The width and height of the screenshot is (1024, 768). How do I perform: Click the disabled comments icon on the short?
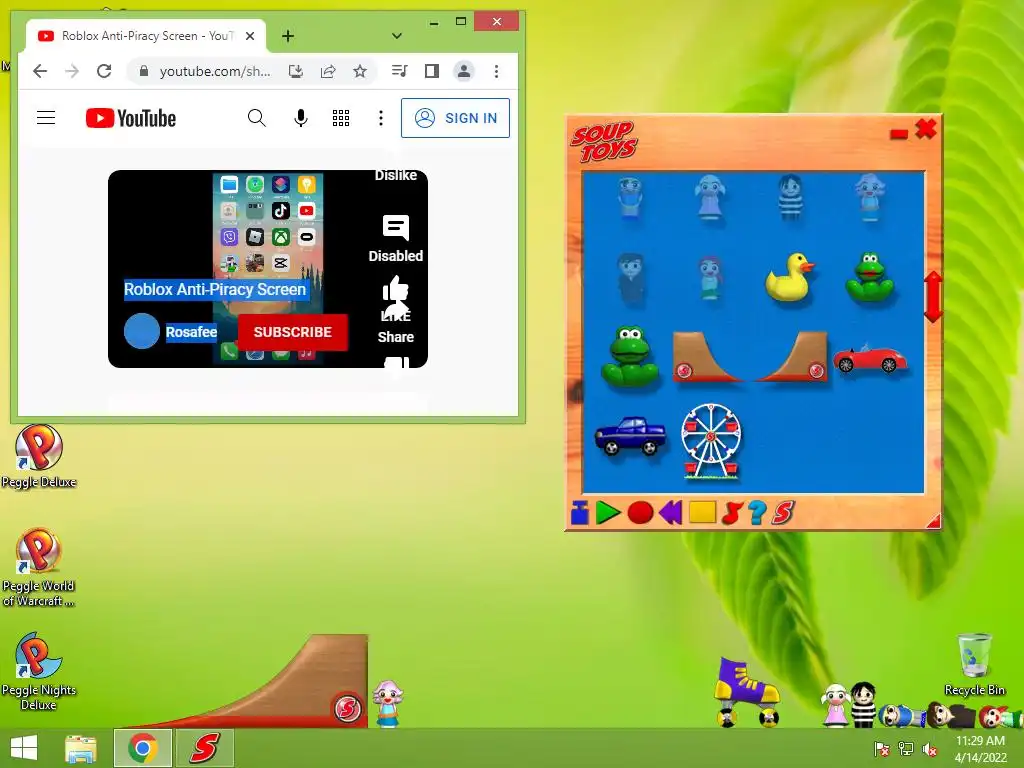[x=396, y=229]
